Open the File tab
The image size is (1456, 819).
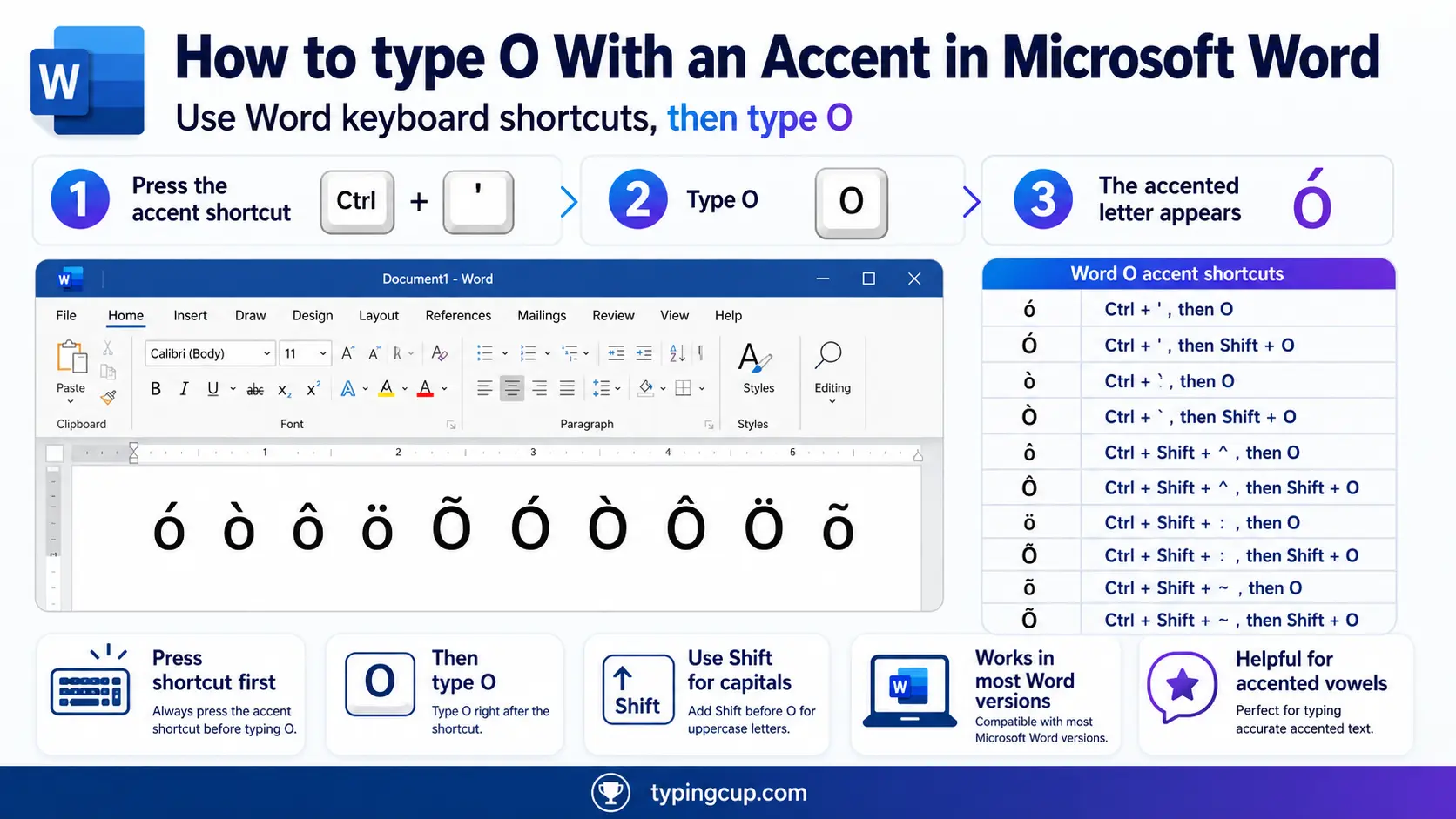[66, 315]
